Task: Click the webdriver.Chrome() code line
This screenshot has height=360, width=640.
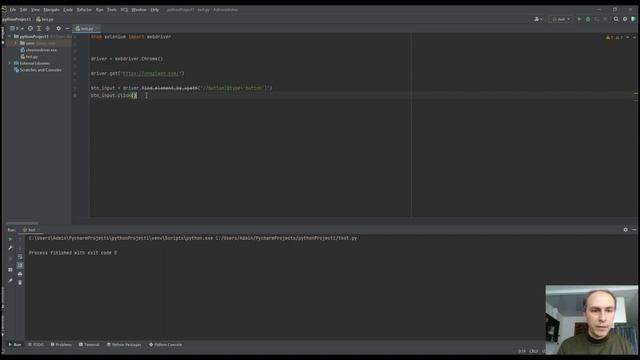Action: 127,59
